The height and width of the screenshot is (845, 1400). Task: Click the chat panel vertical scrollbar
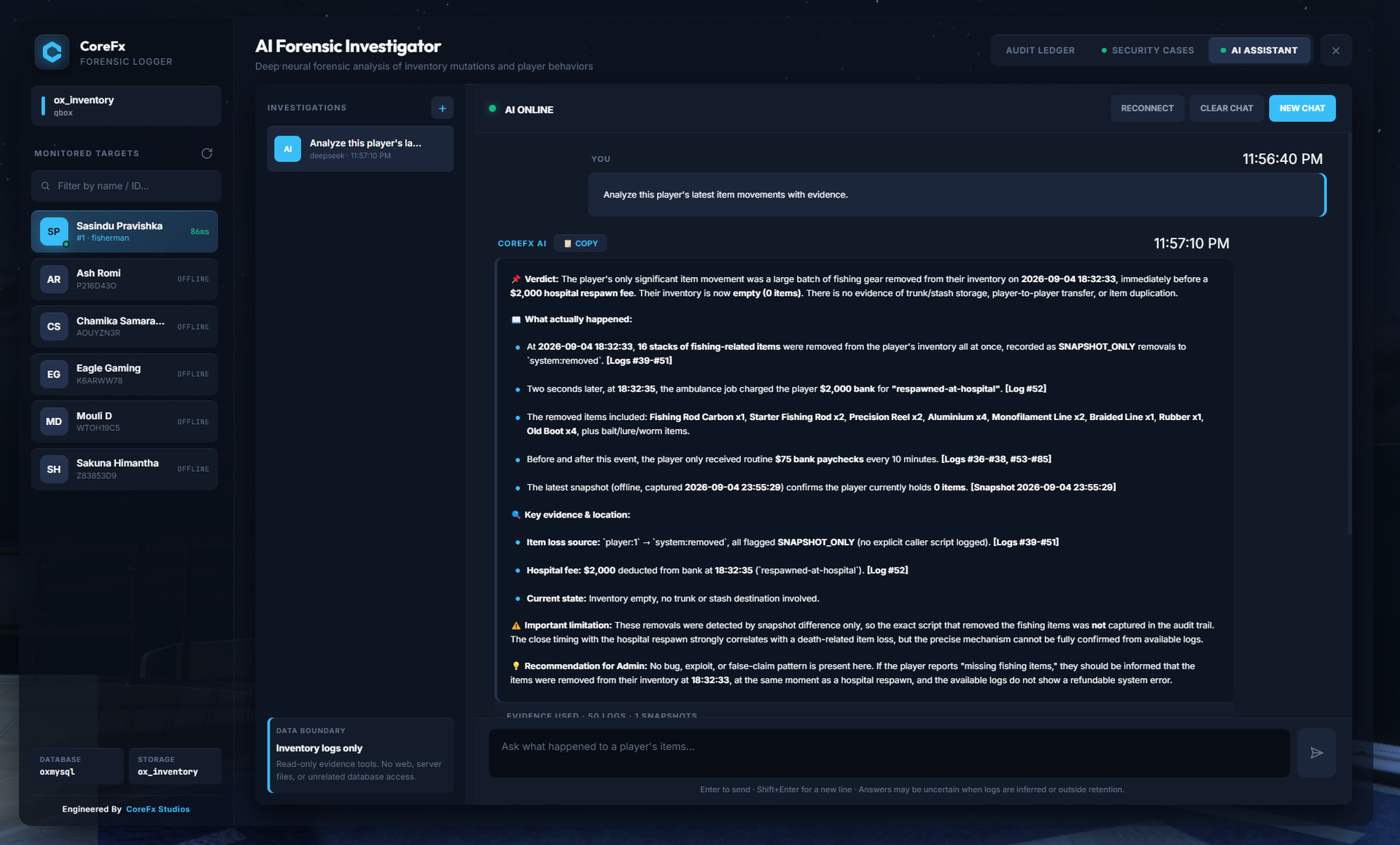click(1349, 335)
